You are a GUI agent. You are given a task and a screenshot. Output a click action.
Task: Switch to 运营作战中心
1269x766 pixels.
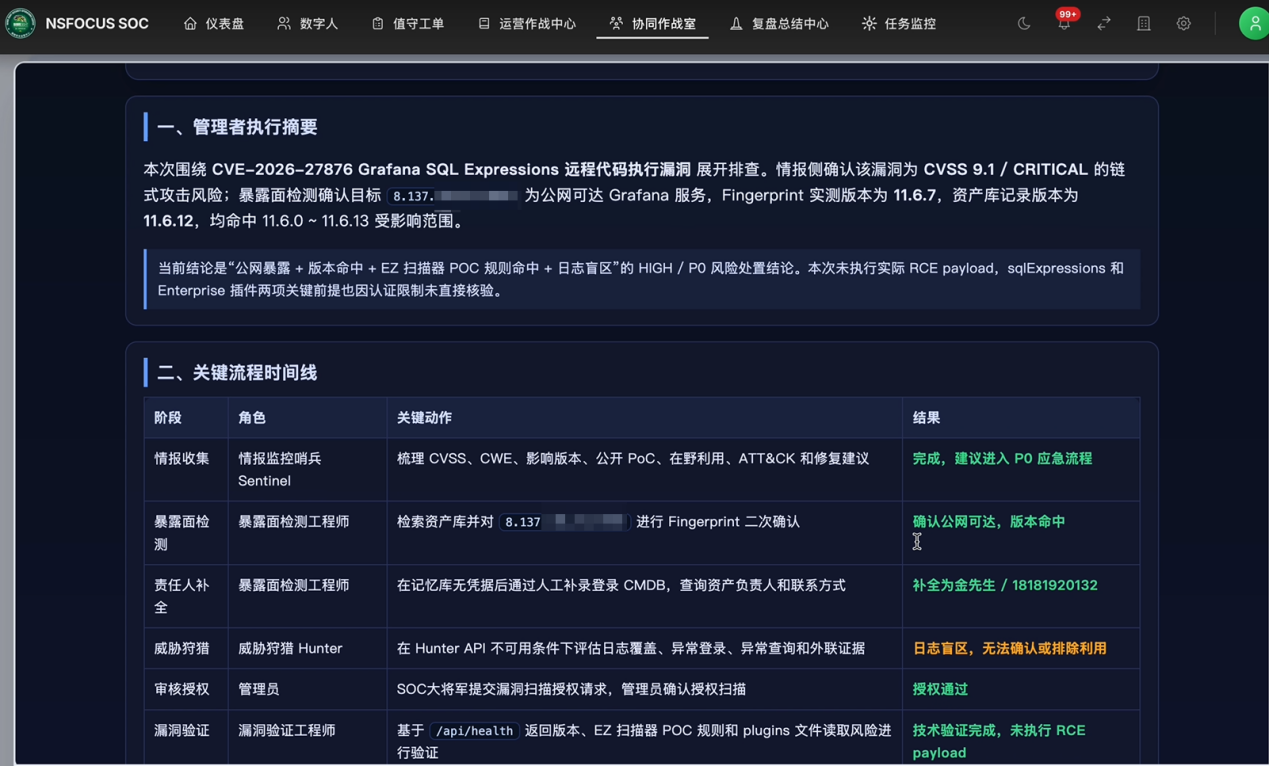(x=527, y=23)
